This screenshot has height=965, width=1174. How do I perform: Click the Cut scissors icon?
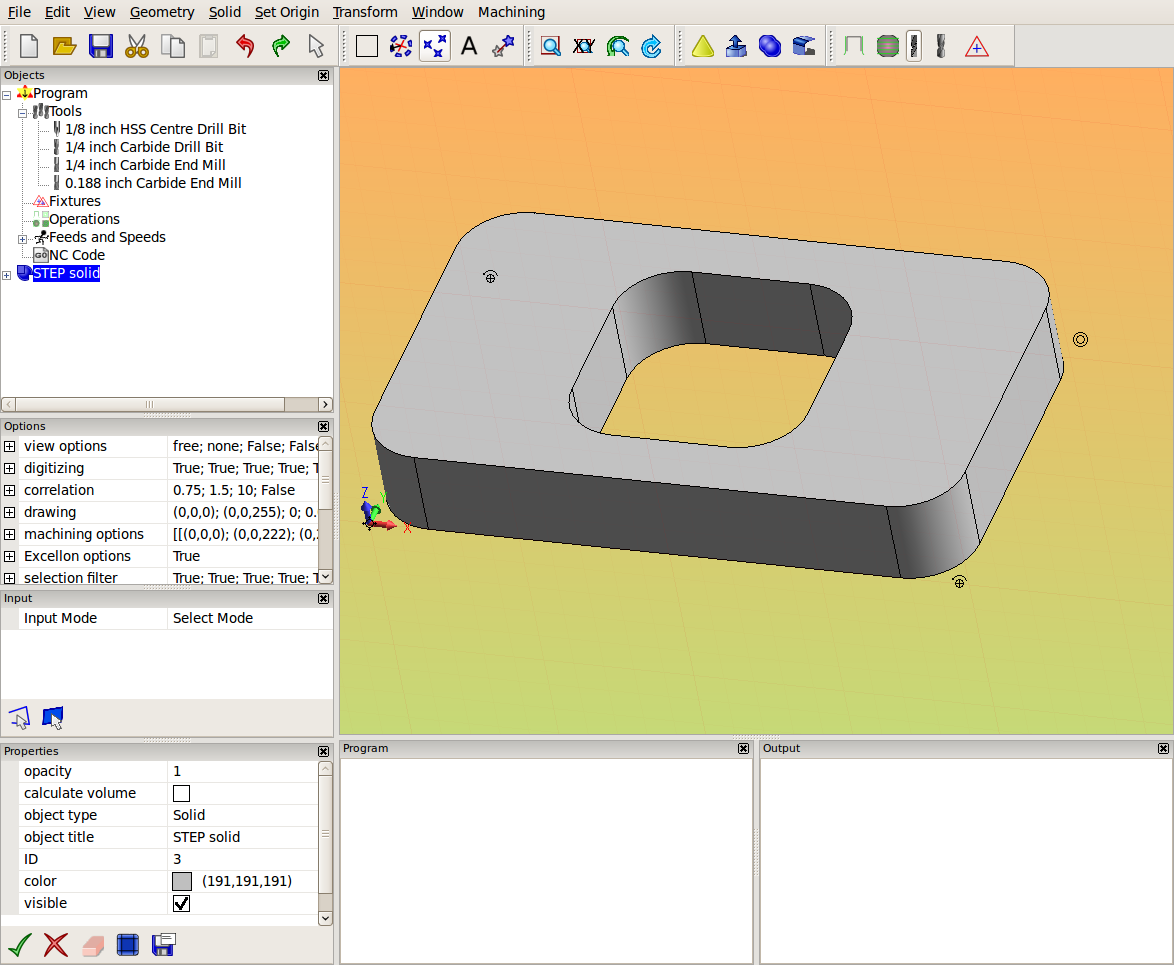pyautogui.click(x=136, y=46)
